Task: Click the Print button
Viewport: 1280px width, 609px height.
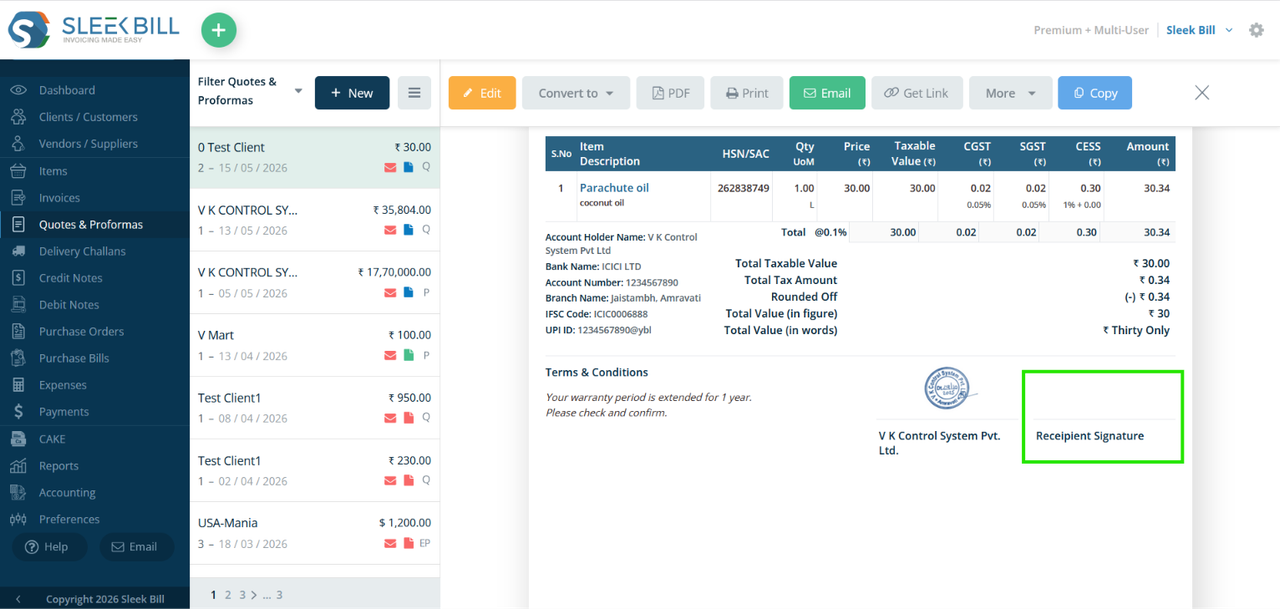Action: 747,93
